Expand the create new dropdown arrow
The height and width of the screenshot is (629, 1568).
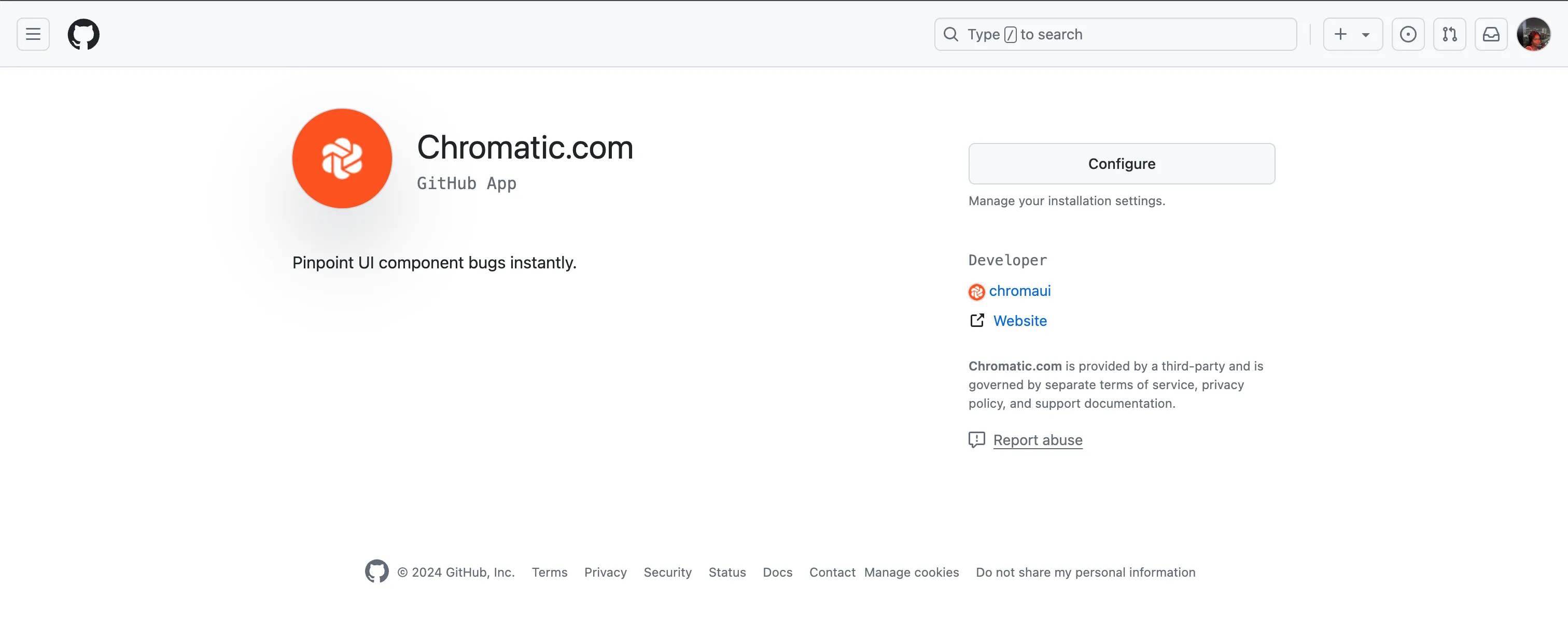[x=1365, y=34]
